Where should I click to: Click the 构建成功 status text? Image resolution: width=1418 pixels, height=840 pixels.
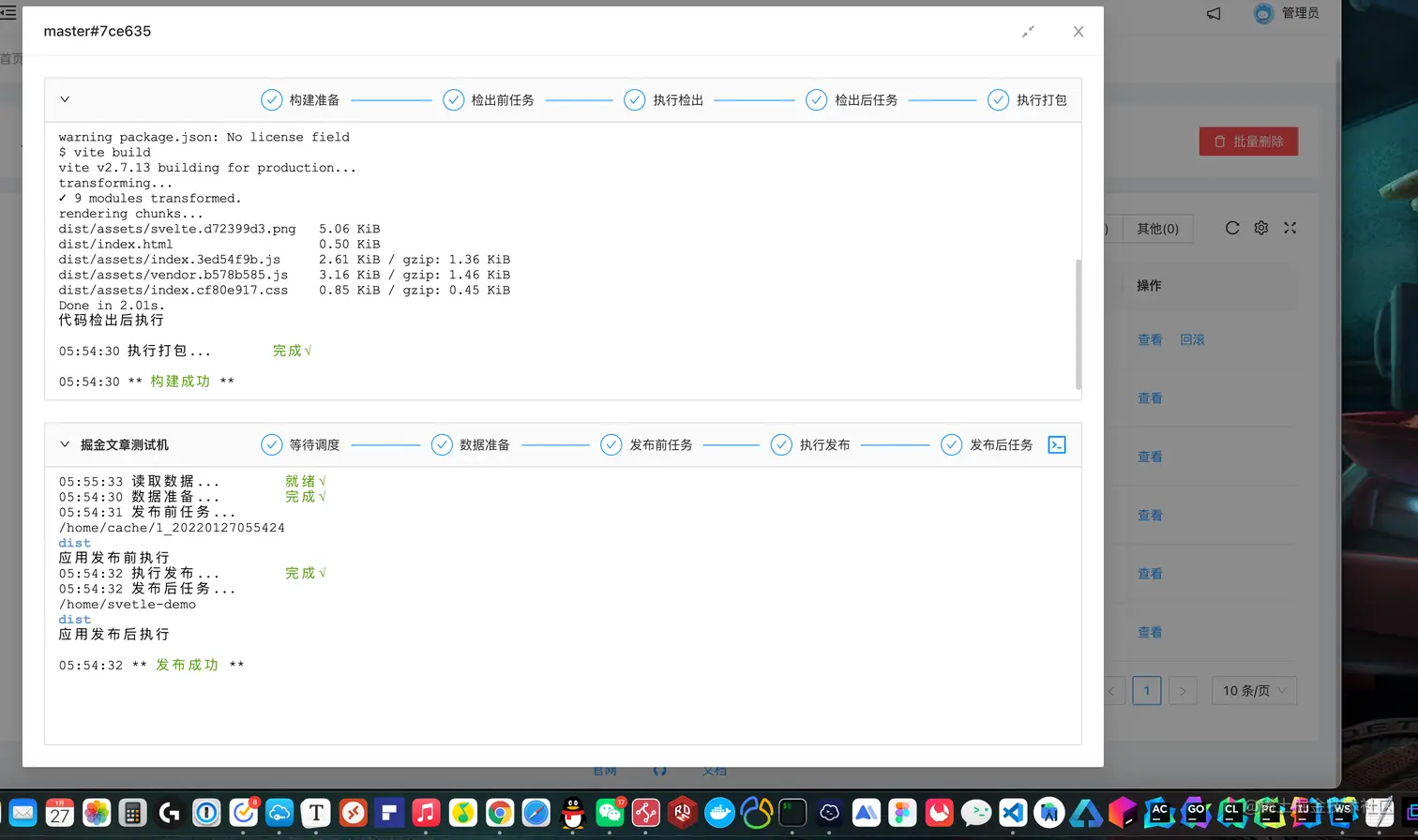180,382
